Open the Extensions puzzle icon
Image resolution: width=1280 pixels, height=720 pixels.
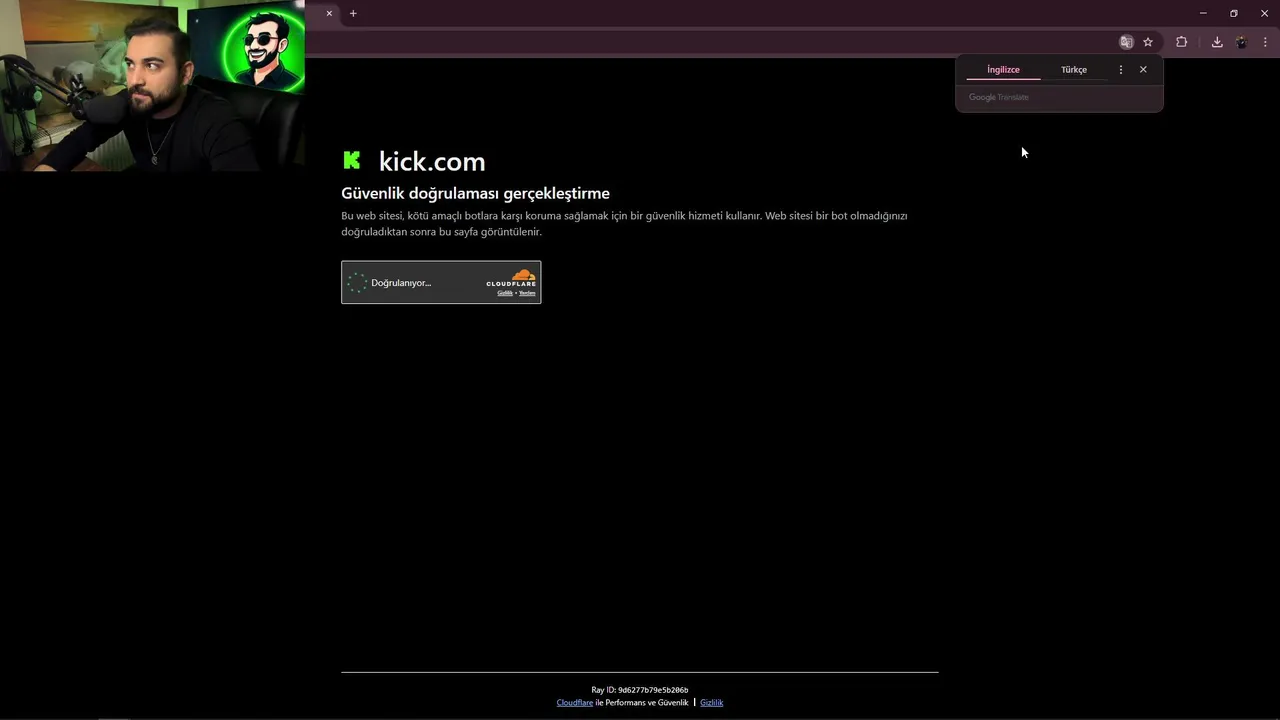[x=1182, y=42]
